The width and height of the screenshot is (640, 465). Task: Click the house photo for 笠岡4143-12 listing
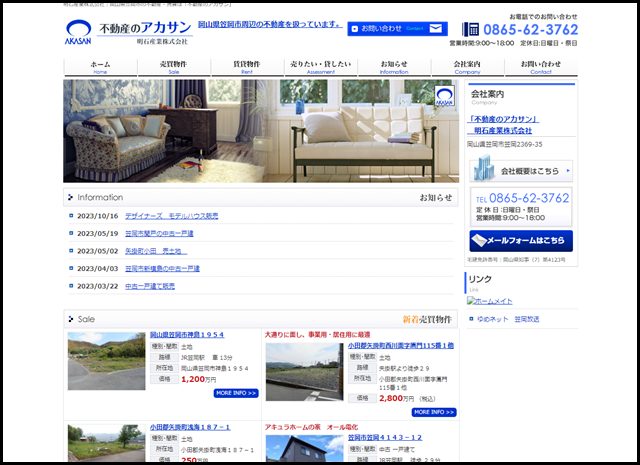pos(304,448)
